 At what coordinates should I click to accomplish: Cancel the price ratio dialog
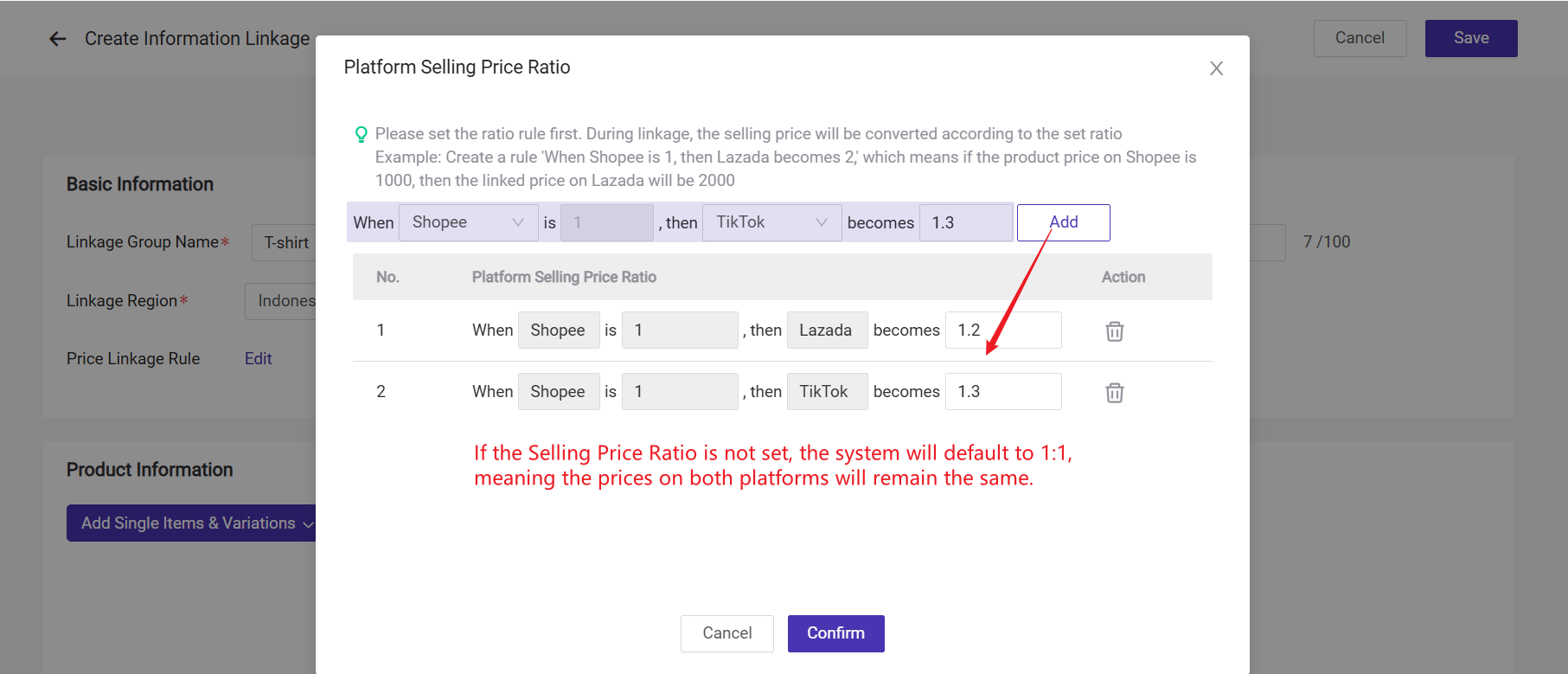726,633
